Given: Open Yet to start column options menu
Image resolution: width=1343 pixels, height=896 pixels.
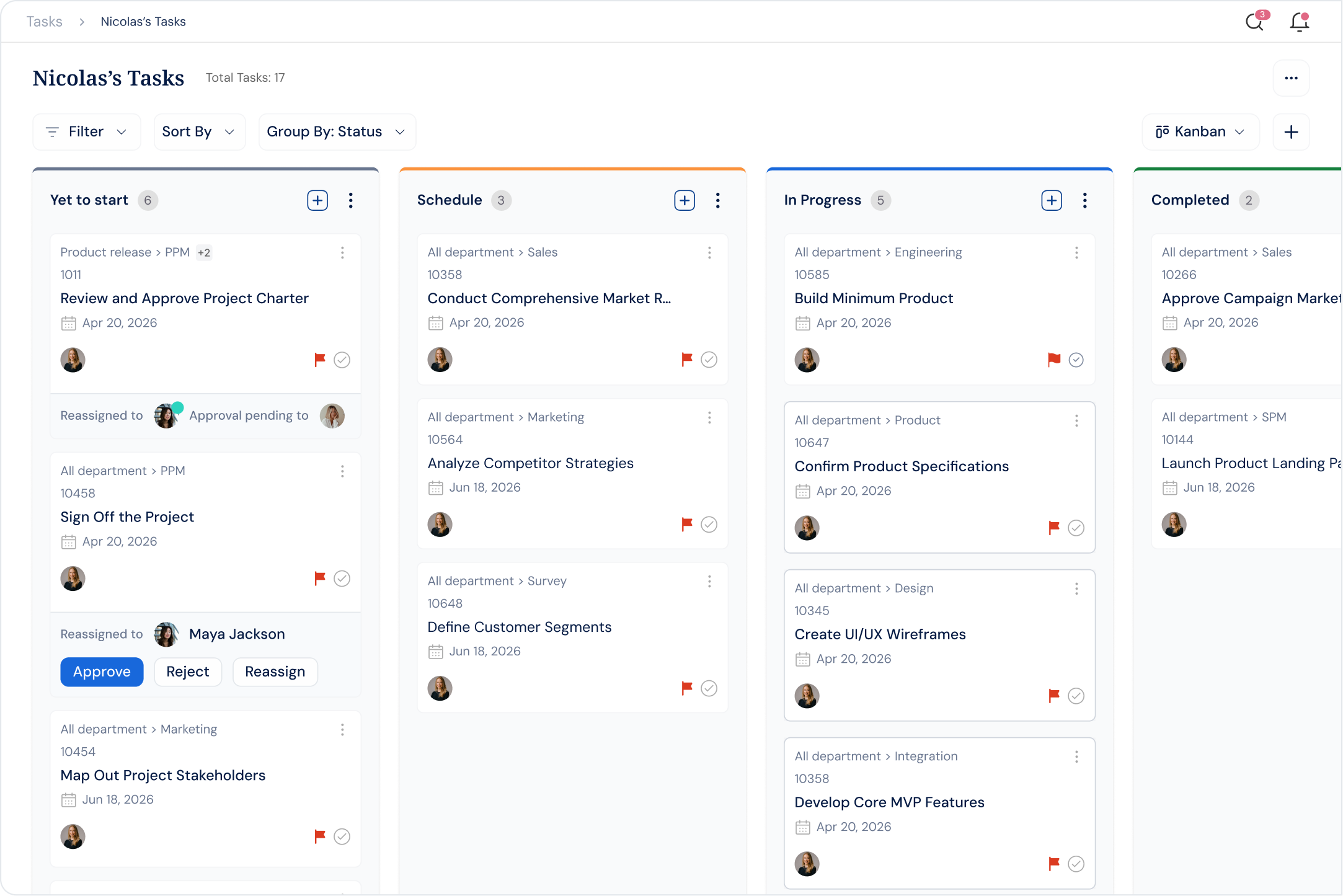Looking at the screenshot, I should click(x=351, y=200).
